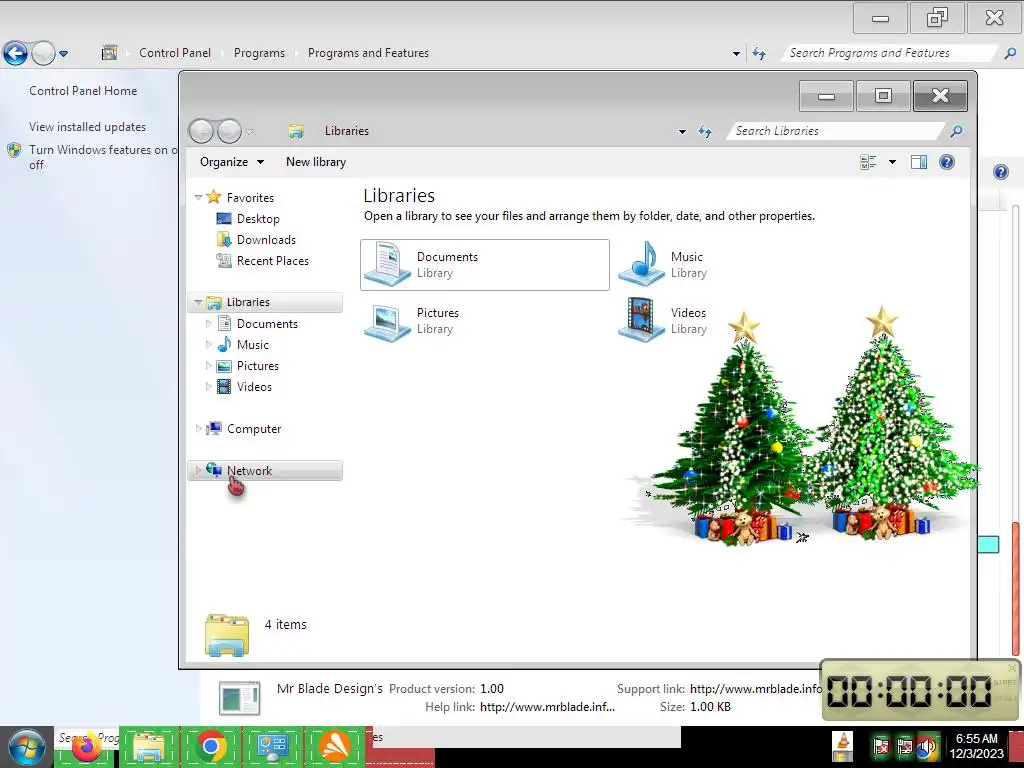The width and height of the screenshot is (1024, 768).
Task: Expand the Network tree node
Action: 199,471
